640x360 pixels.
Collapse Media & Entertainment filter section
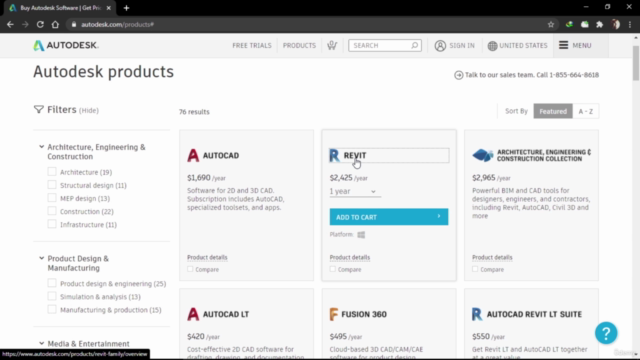click(x=42, y=343)
